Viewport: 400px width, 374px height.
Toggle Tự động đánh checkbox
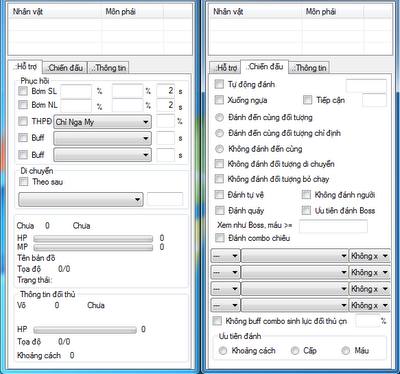pos(219,84)
